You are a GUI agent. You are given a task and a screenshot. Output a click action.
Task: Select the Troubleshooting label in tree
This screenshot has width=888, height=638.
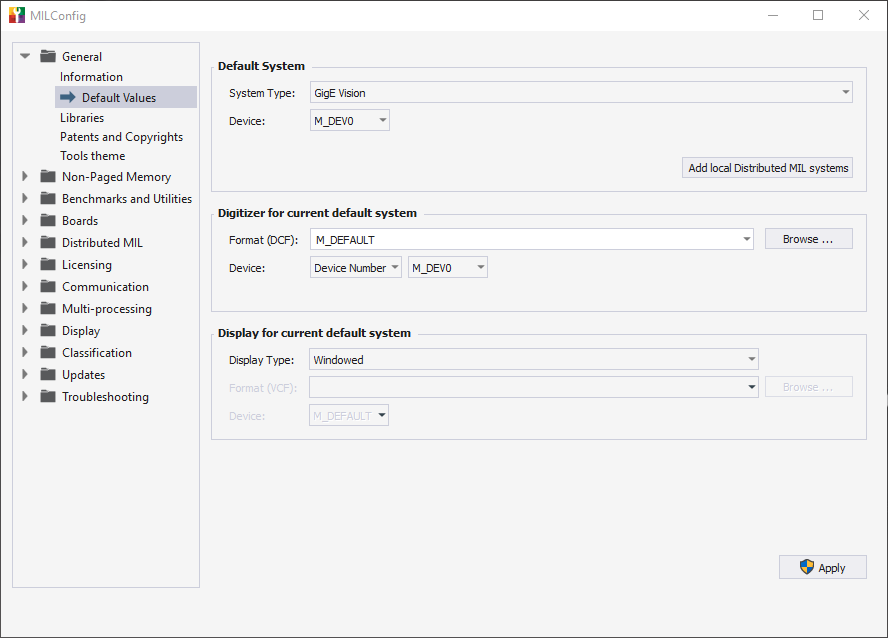pos(105,397)
